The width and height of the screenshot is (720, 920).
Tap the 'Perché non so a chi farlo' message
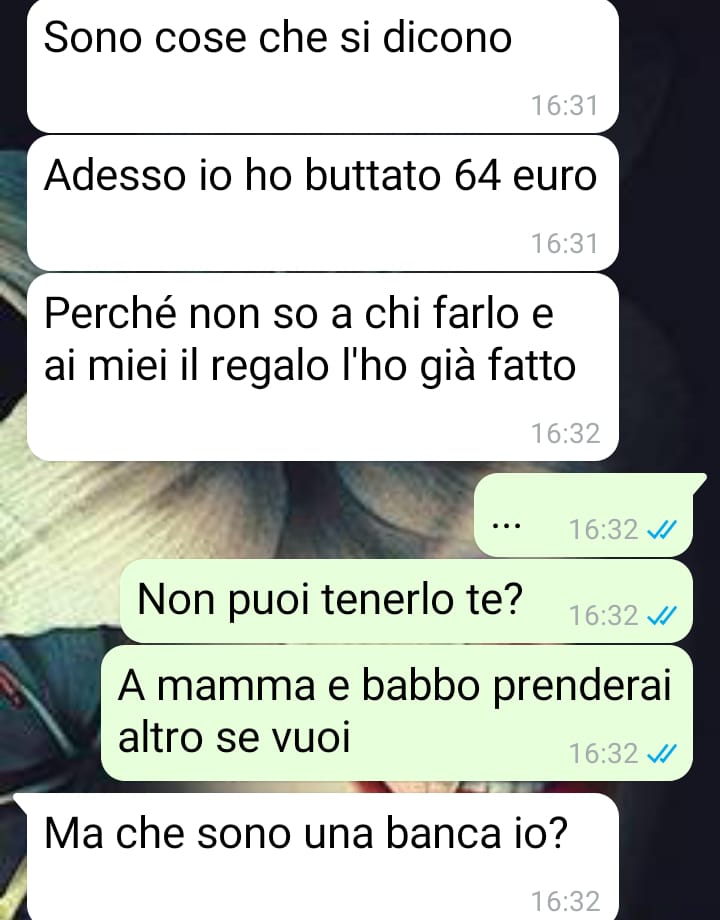click(323, 367)
